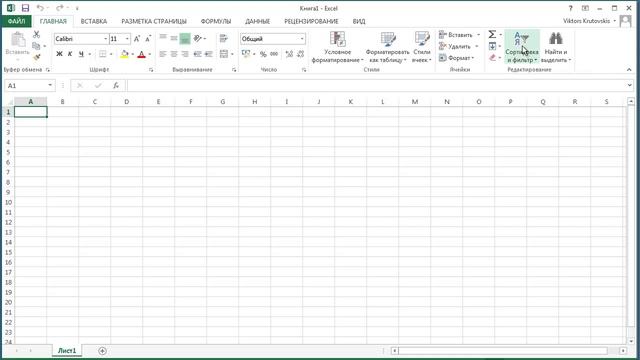This screenshot has width=640, height=360.
Task: Toggle italic formatting (К)
Action: click(x=70, y=54)
